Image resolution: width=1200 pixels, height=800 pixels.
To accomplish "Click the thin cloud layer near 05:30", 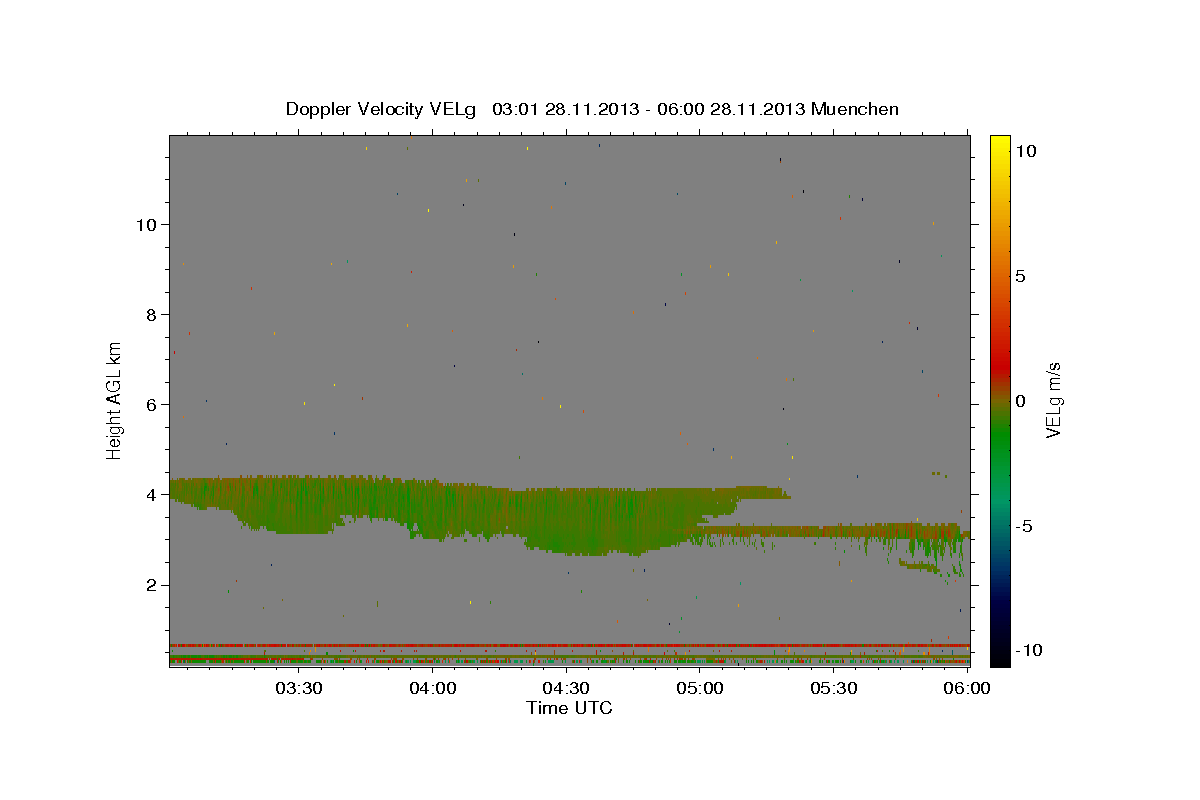I will click(834, 530).
